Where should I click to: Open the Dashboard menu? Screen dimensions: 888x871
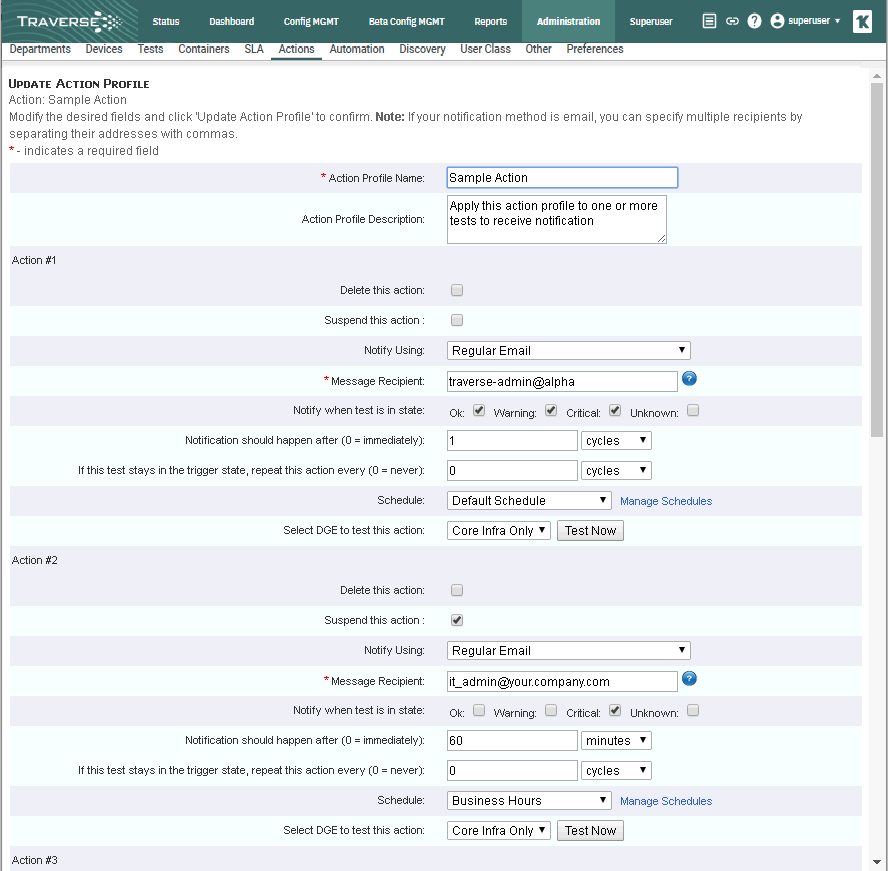[x=232, y=22]
